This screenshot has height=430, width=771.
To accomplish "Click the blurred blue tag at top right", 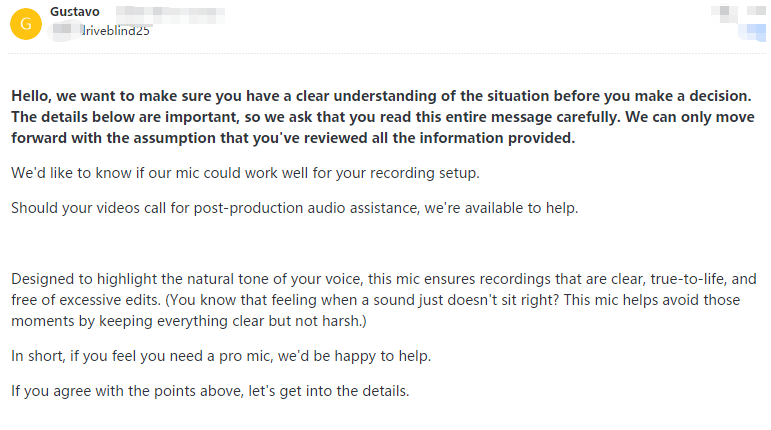I will pos(752,31).
